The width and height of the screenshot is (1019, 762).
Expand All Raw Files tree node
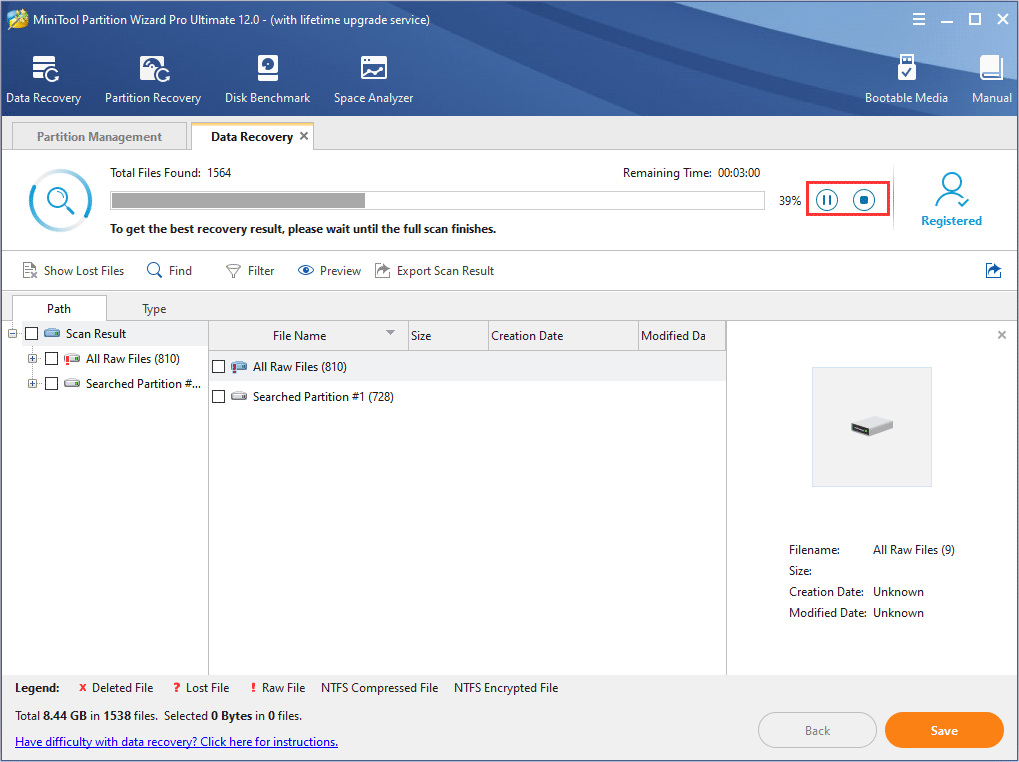click(x=32, y=359)
